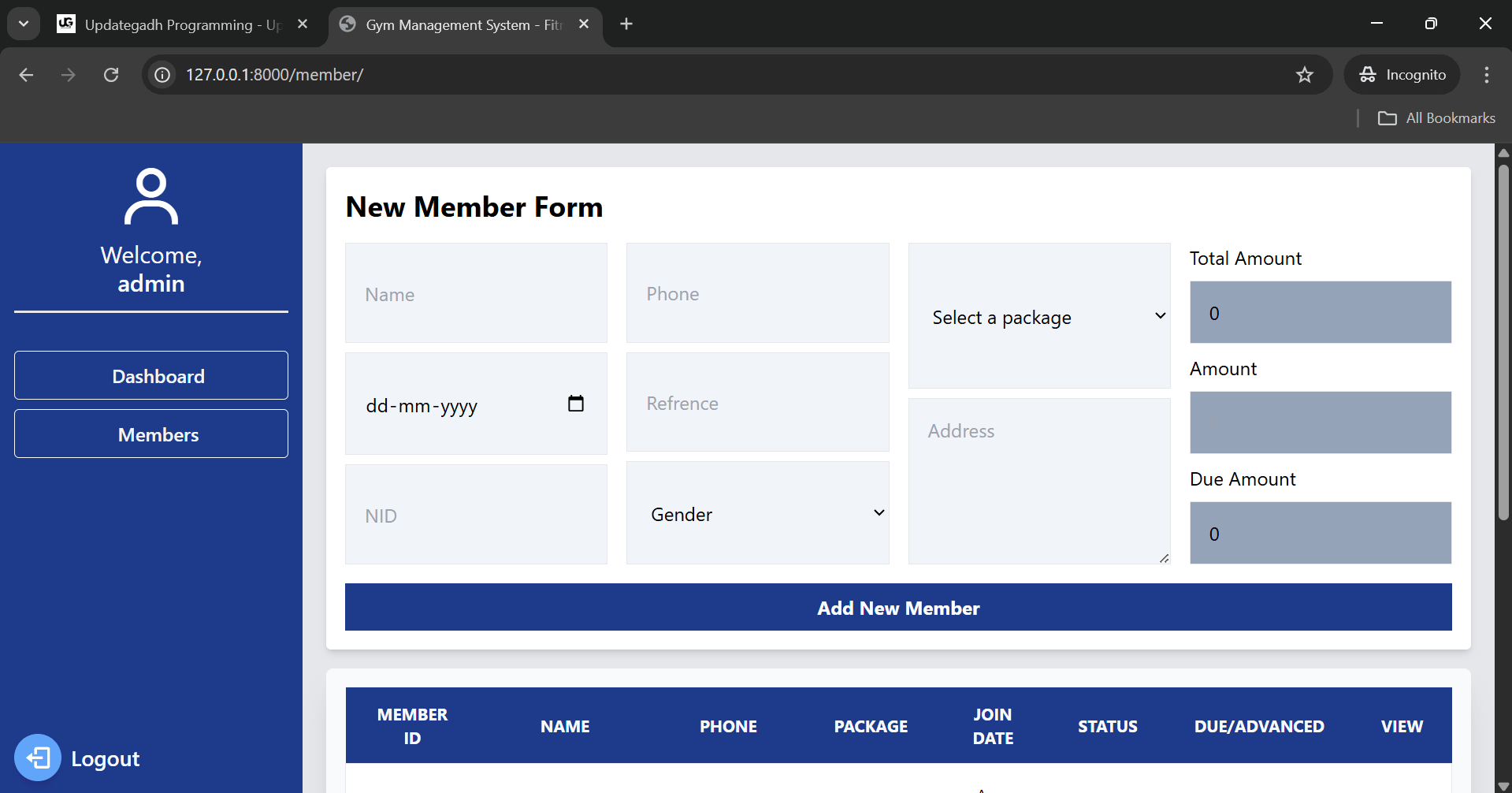Open a new browser tab
This screenshot has height=793, width=1512.
pos(626,24)
